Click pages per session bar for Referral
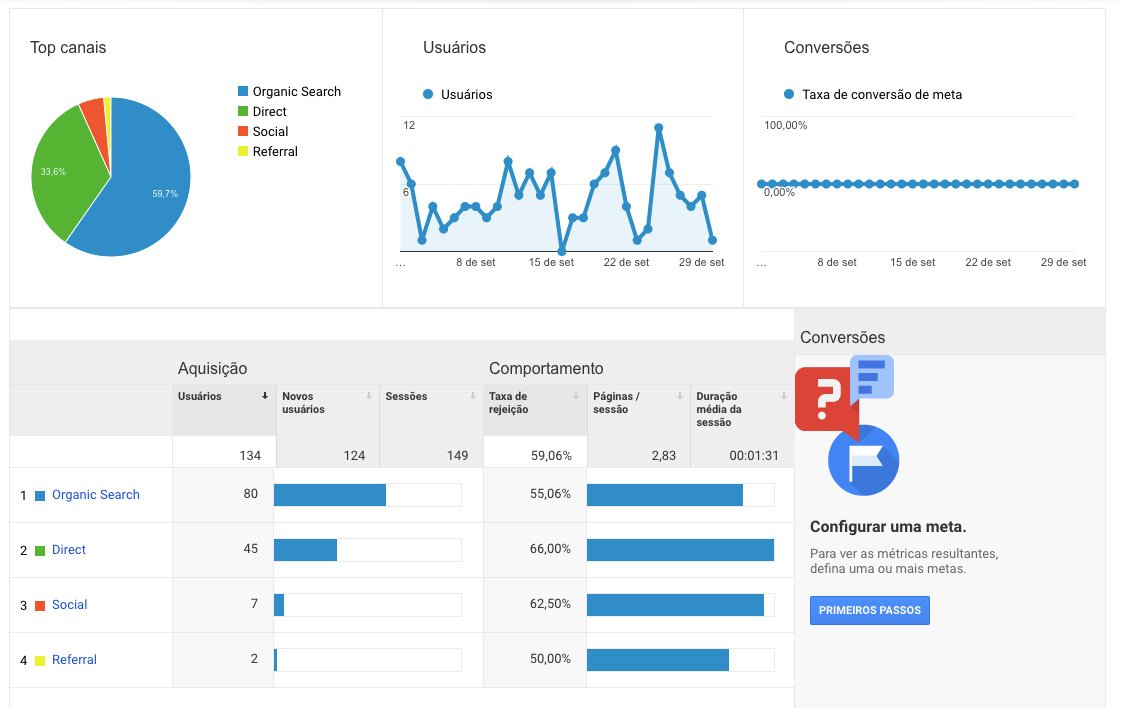 pos(658,660)
